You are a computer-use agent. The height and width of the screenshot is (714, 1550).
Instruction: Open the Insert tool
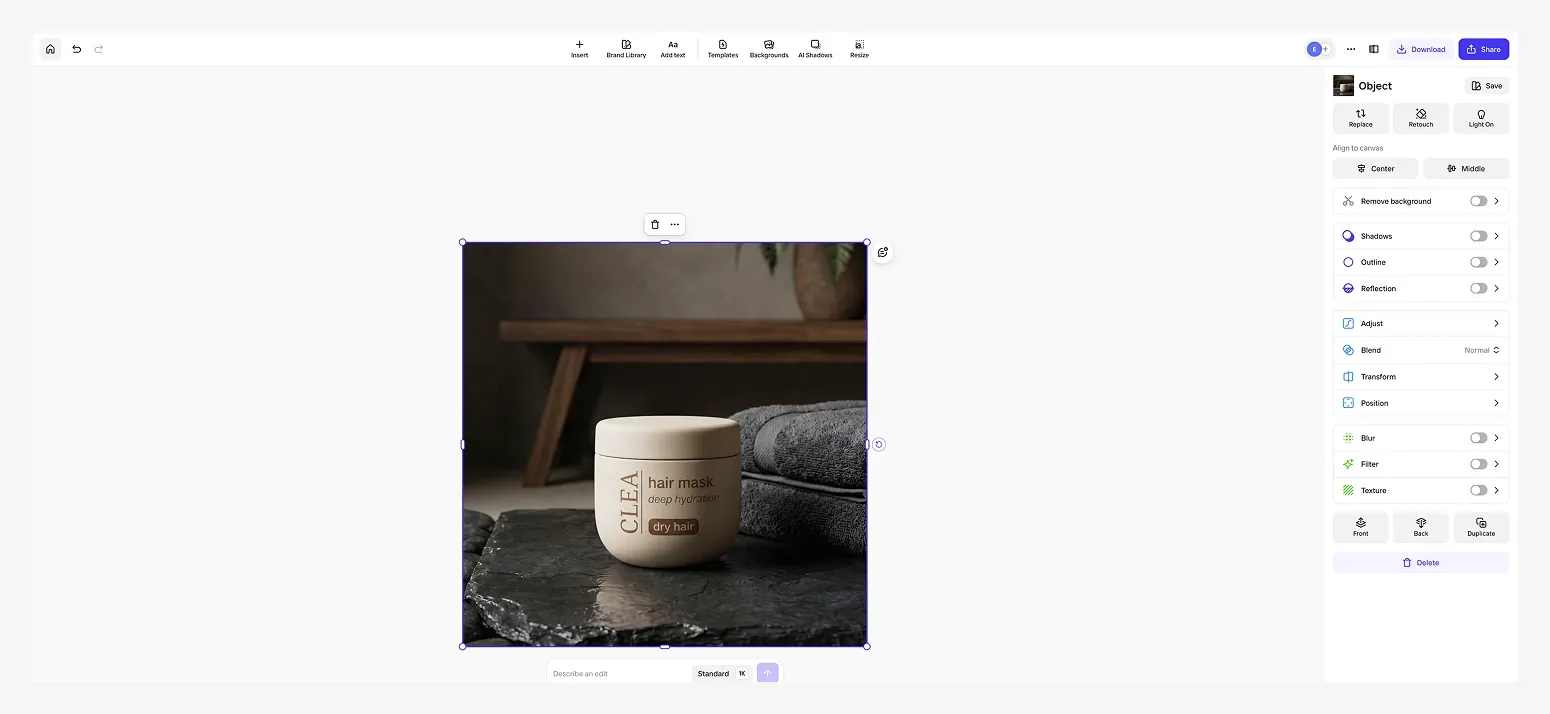coord(579,49)
